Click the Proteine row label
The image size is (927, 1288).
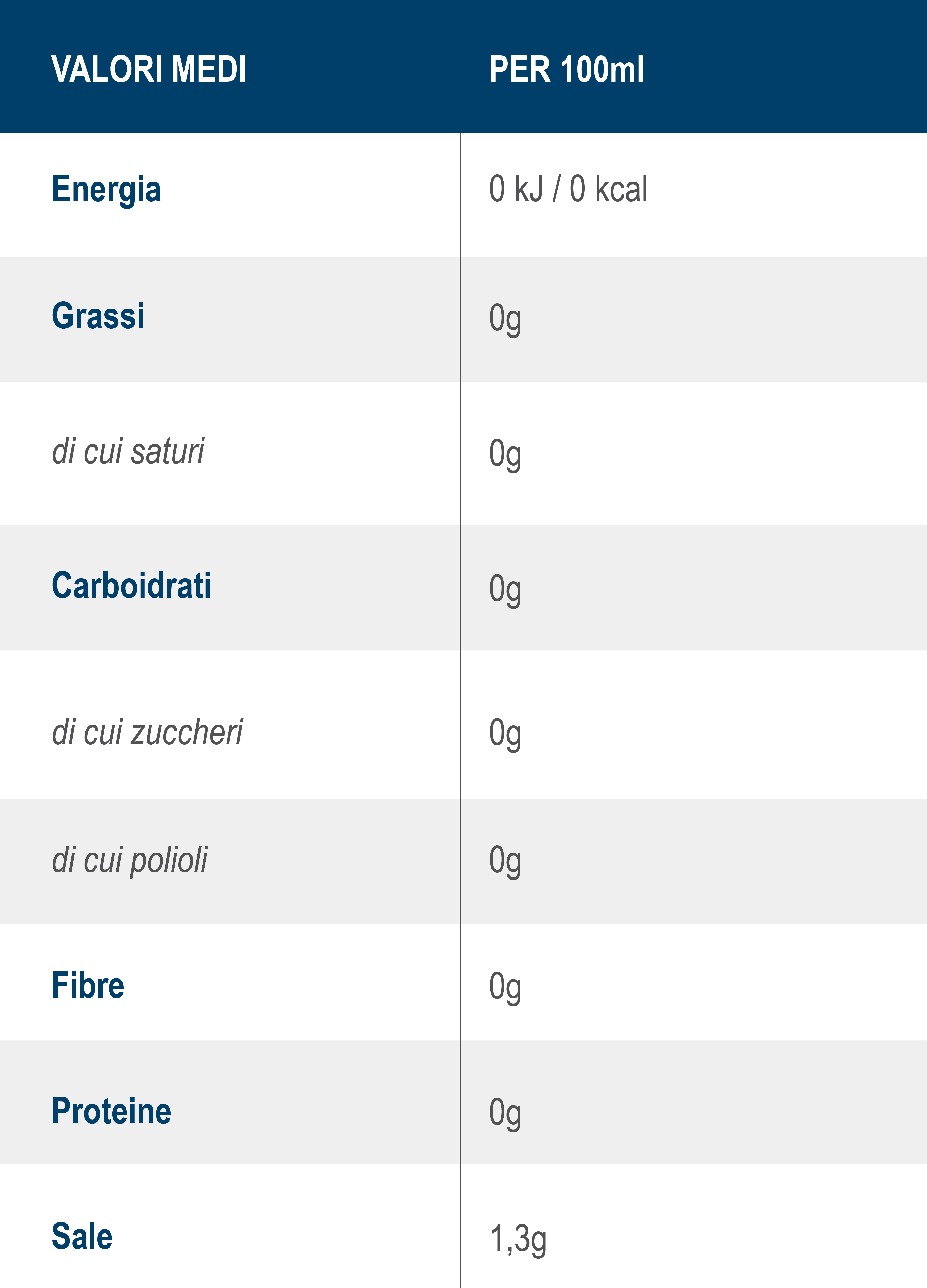[x=111, y=1111]
